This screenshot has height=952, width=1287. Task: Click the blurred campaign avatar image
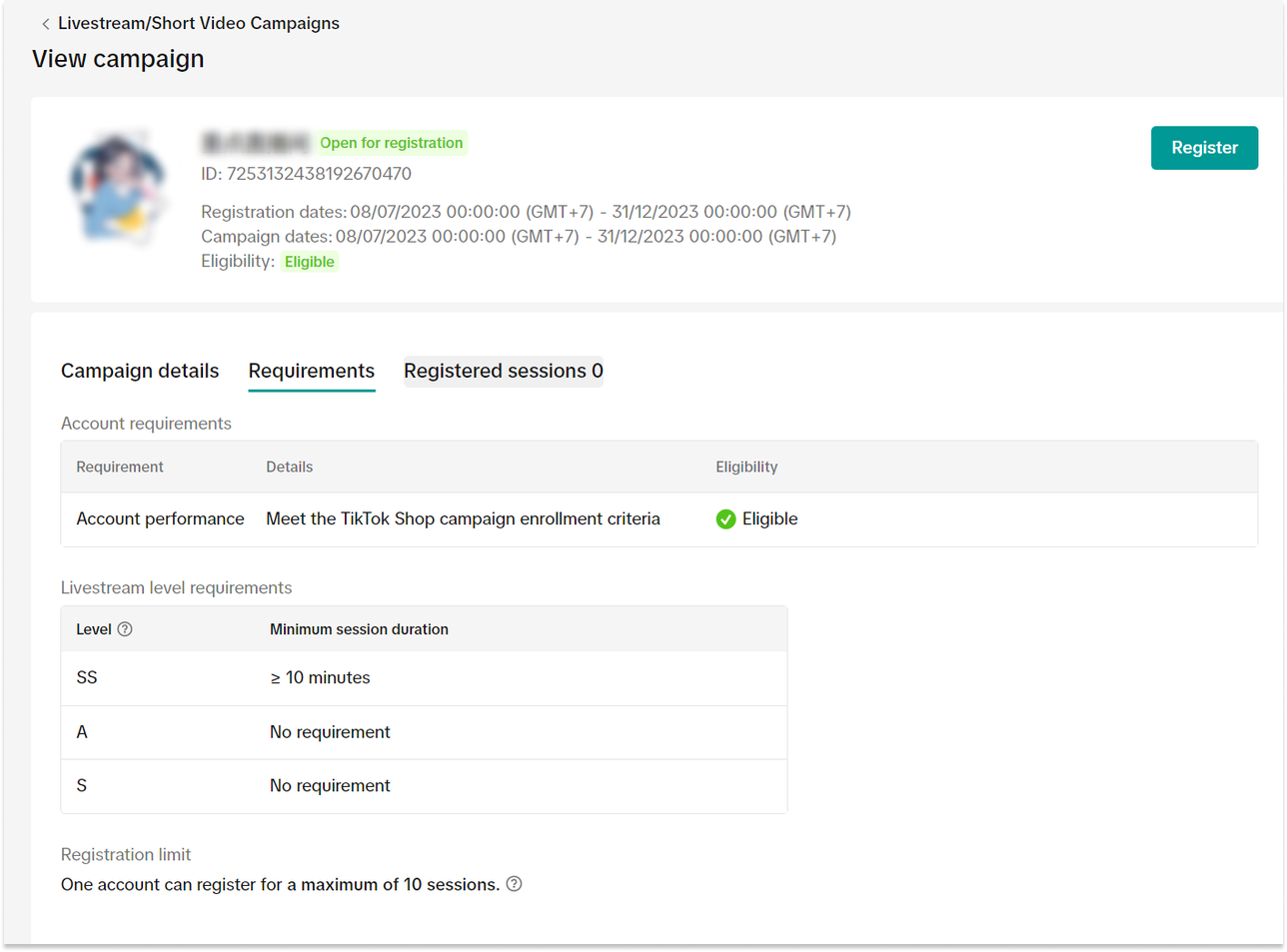pyautogui.click(x=118, y=189)
